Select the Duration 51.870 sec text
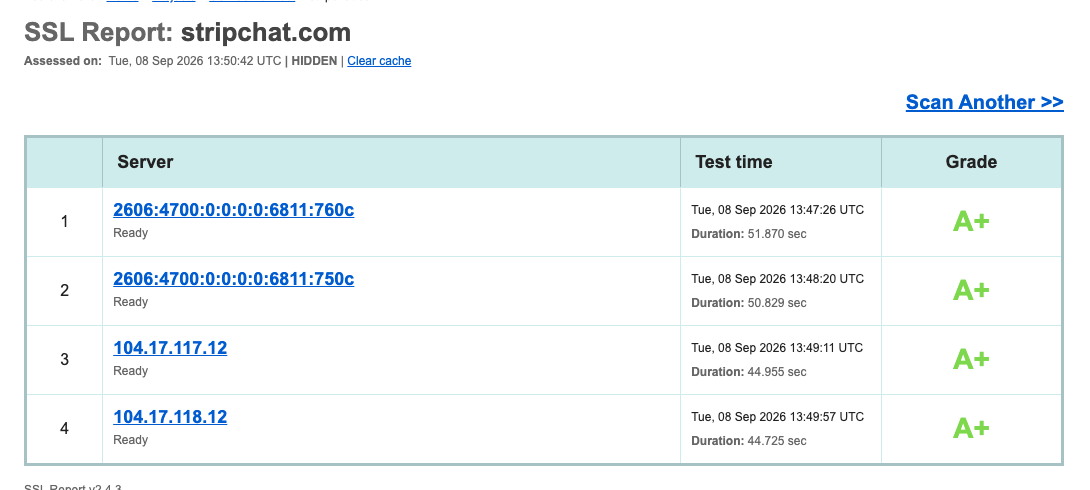 (x=749, y=234)
